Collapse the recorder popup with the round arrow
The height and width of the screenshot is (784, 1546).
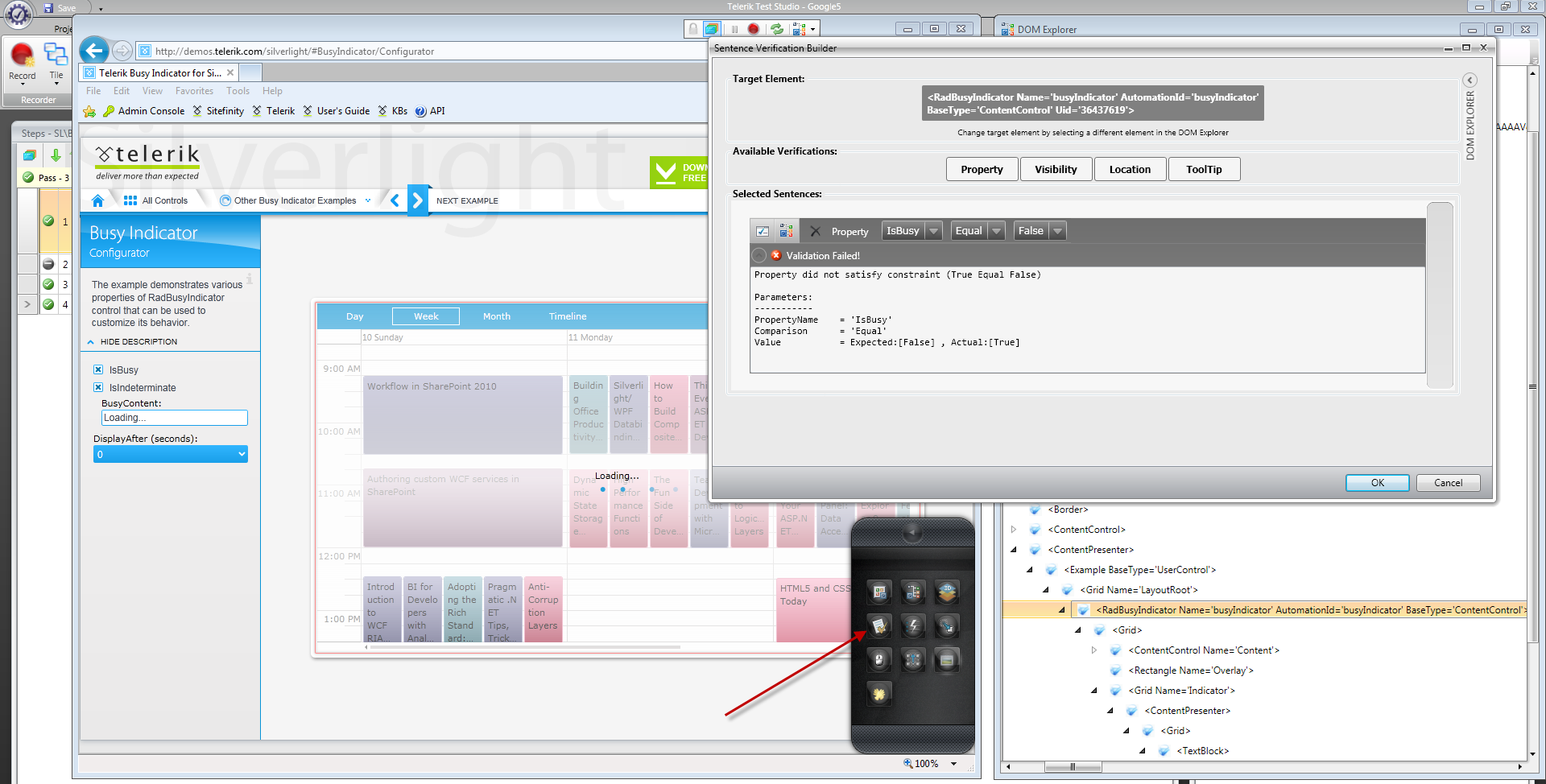coord(912,532)
